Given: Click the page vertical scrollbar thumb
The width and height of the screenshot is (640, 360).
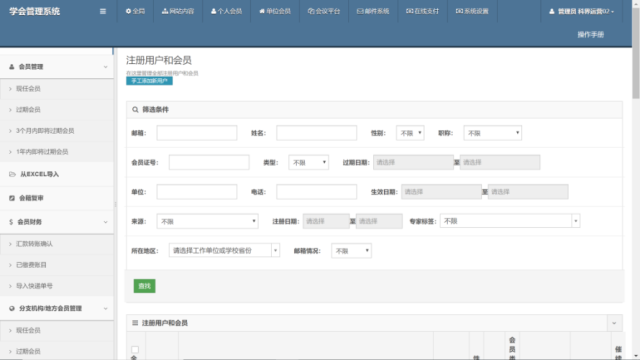Looking at the screenshot, I should [636, 53].
